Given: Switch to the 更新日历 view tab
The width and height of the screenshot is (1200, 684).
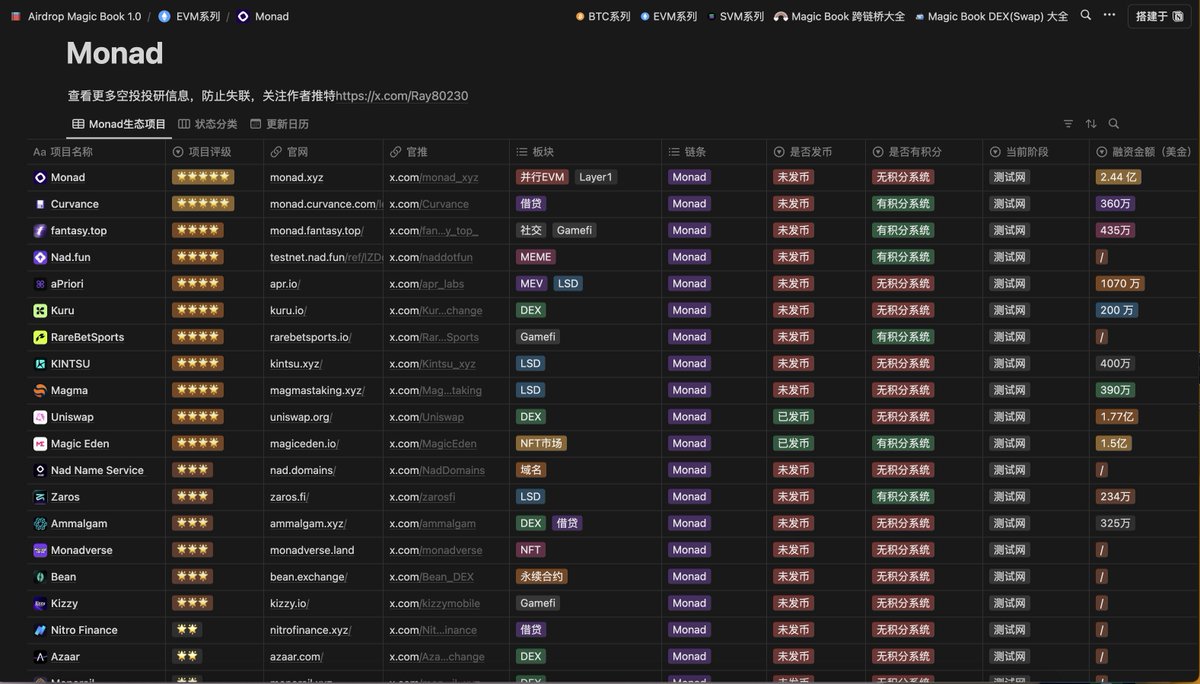Looking at the screenshot, I should [279, 124].
